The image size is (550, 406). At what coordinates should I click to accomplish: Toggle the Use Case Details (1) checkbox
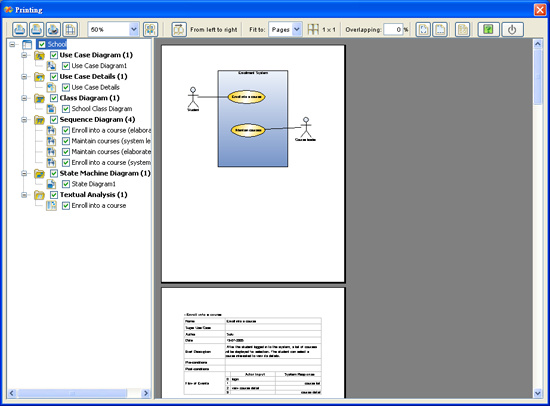coord(54,76)
